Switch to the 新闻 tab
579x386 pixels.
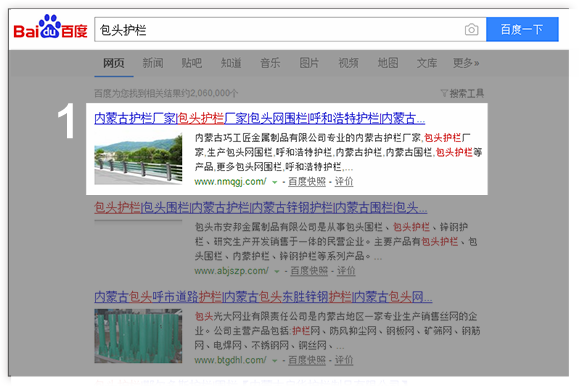153,63
